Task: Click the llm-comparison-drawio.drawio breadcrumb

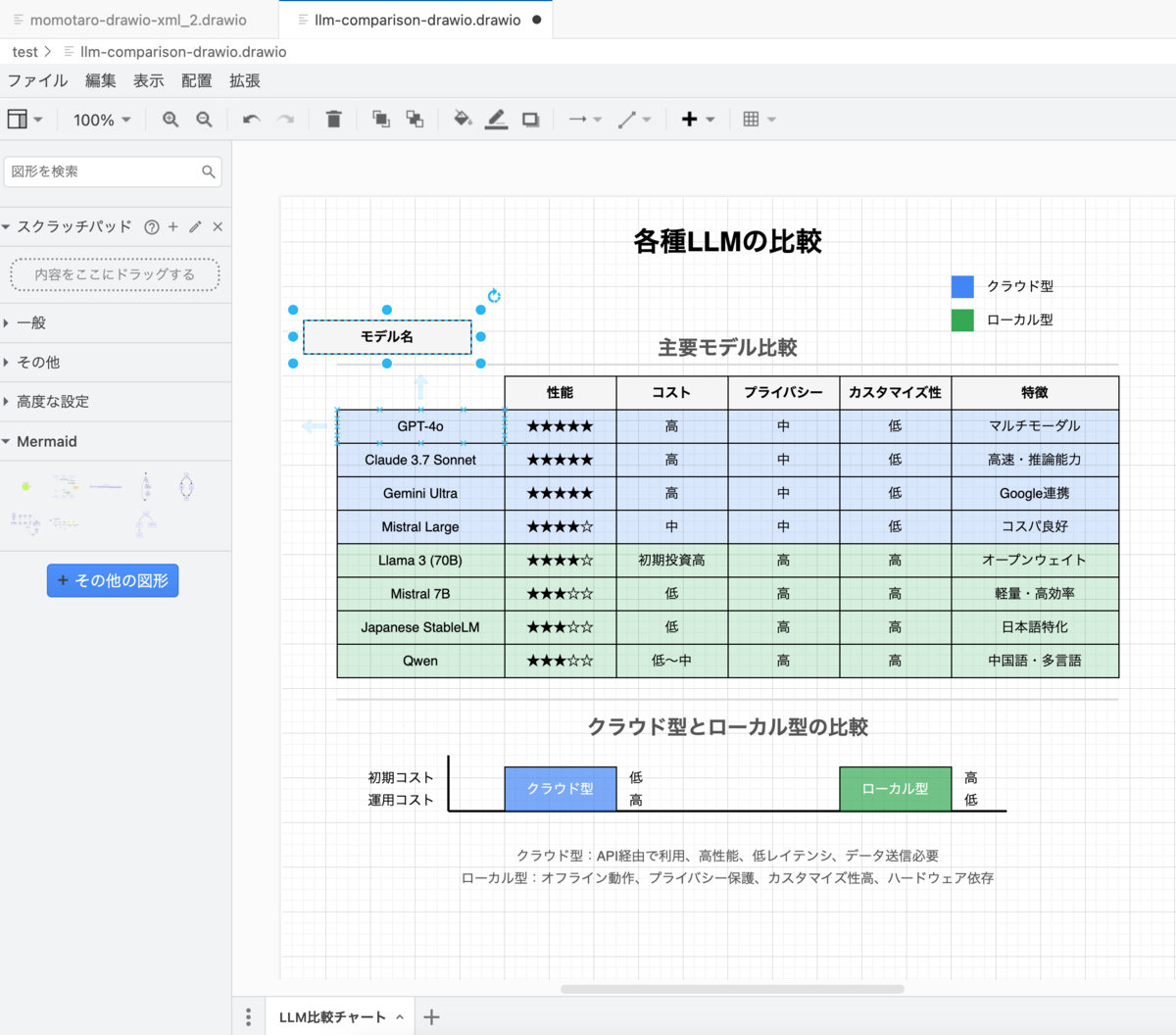Action: click(183, 52)
